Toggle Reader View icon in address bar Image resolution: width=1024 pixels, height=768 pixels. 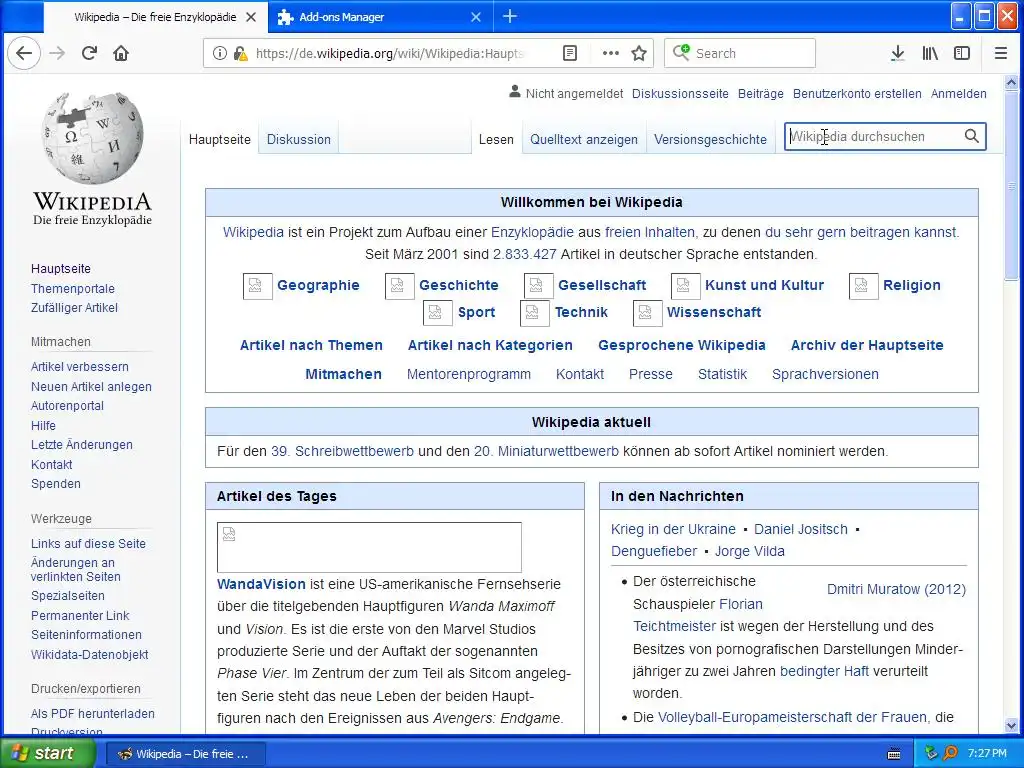(570, 54)
